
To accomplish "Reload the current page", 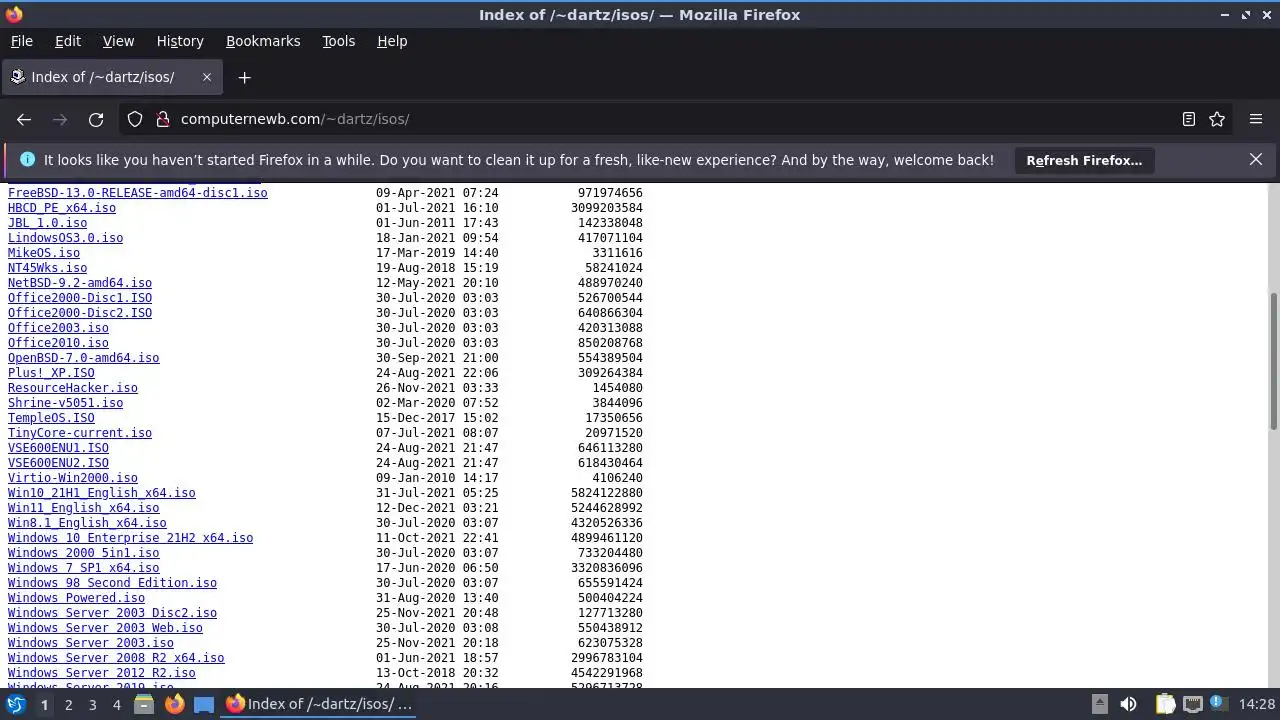I will (x=96, y=119).
